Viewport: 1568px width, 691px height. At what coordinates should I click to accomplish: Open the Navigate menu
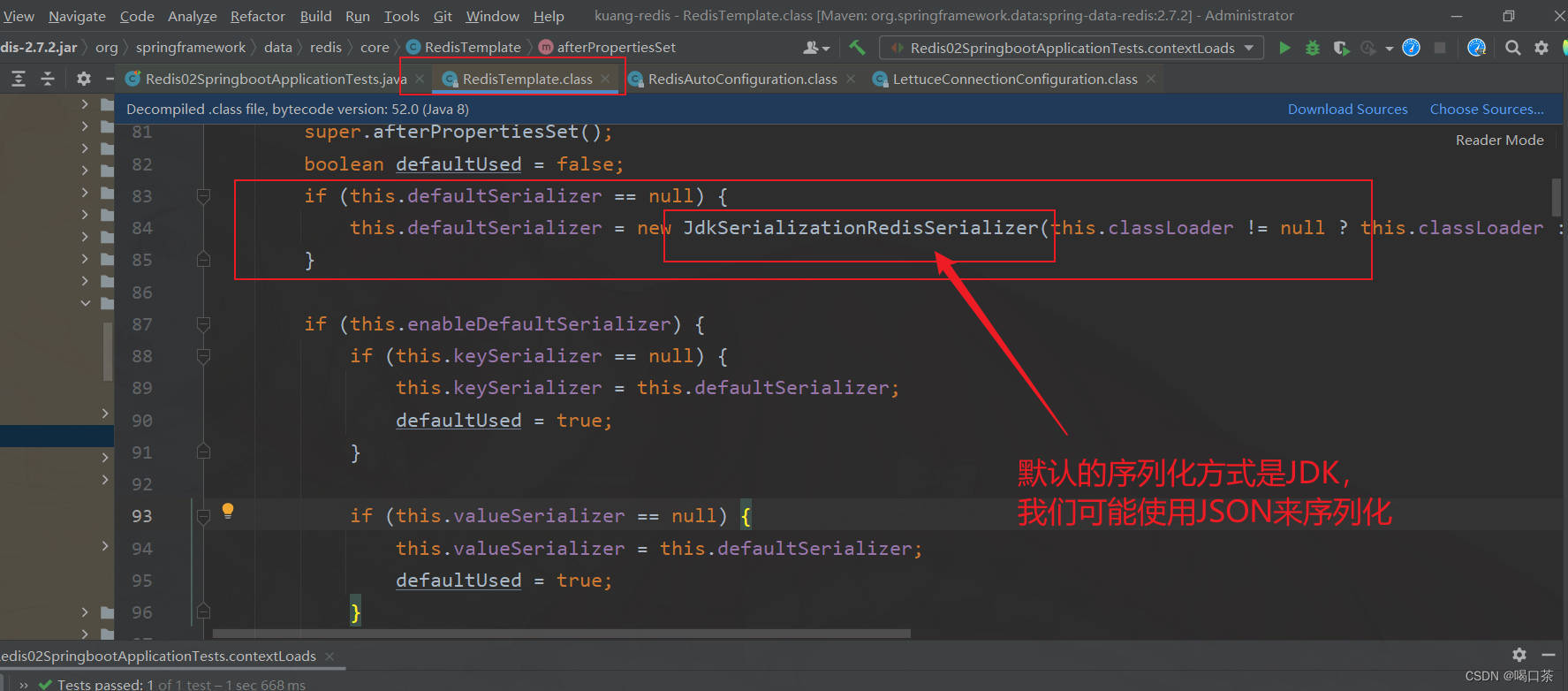click(77, 16)
